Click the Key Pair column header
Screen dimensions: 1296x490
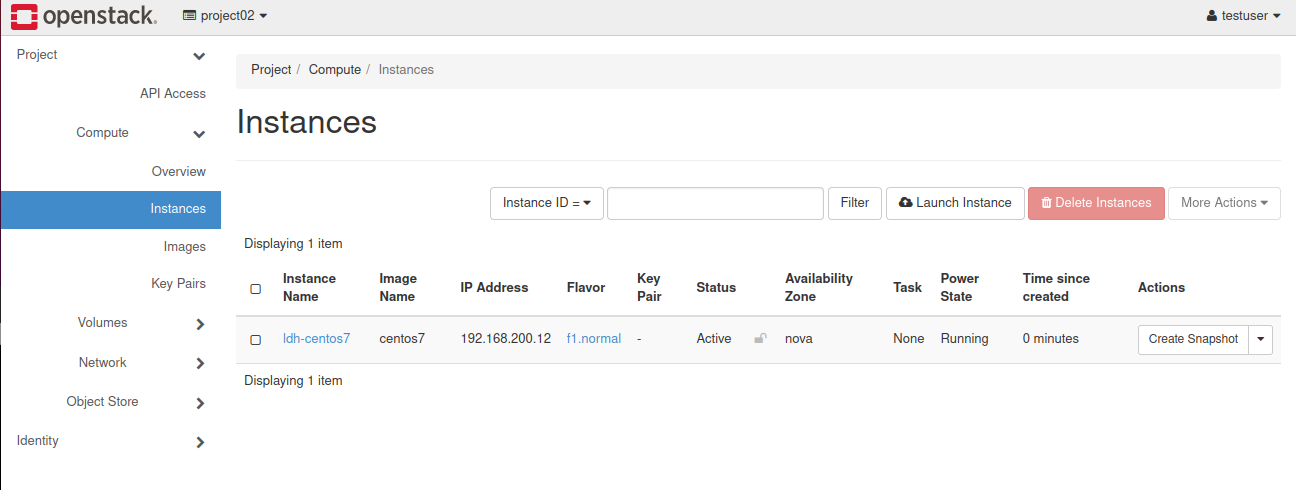[649, 288]
